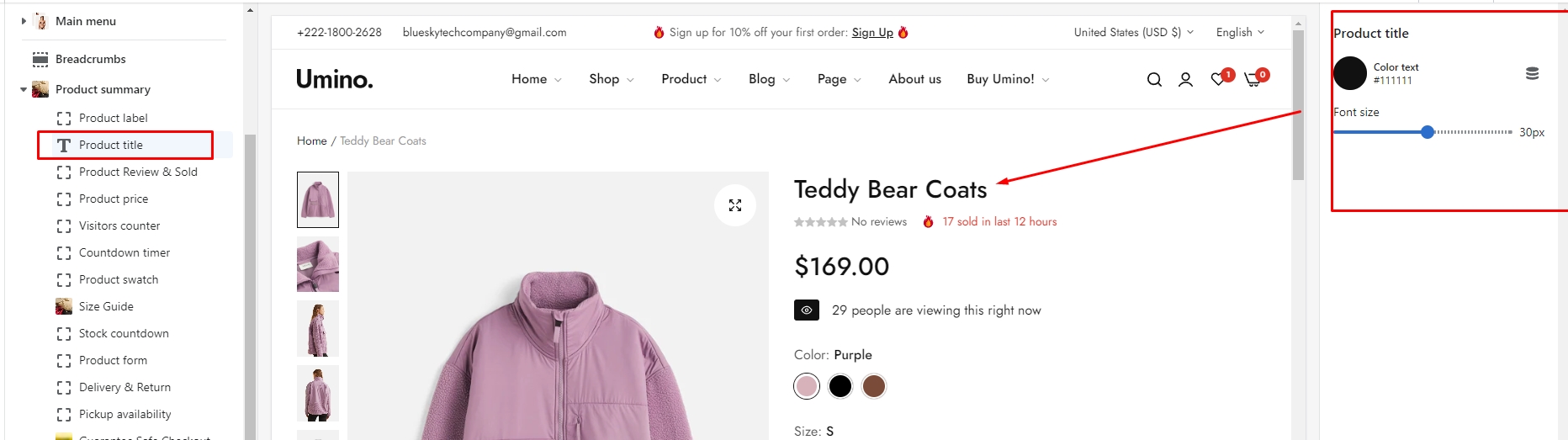Collapse the Product summary section
The height and width of the screenshot is (440, 1568).
24,89
